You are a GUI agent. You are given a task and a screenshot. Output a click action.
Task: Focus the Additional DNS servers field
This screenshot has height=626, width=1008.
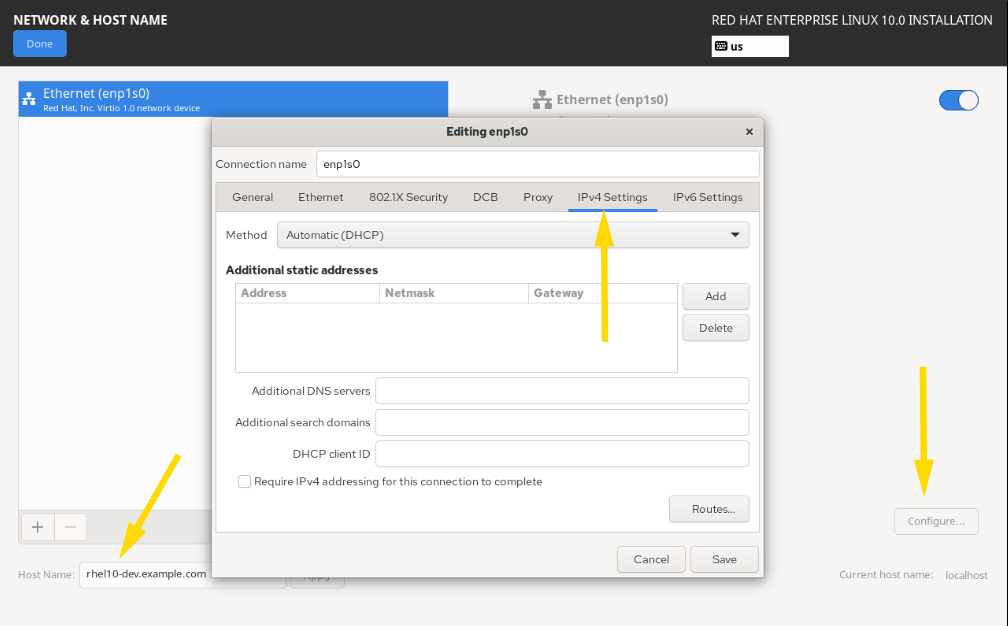[x=562, y=391]
